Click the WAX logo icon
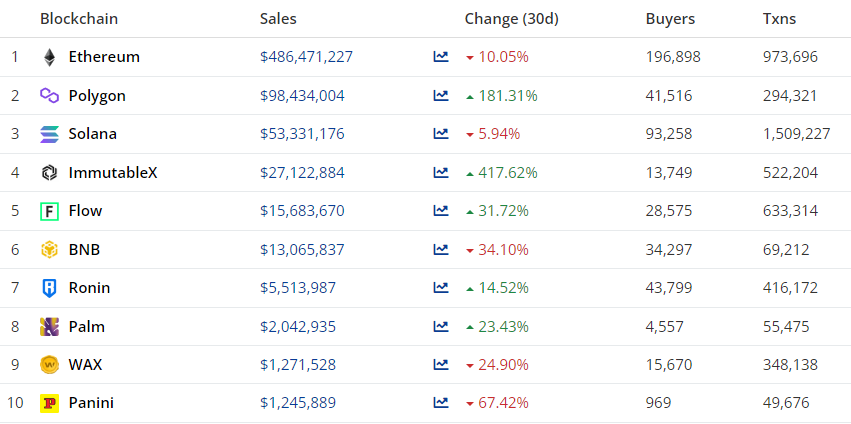 pos(49,365)
